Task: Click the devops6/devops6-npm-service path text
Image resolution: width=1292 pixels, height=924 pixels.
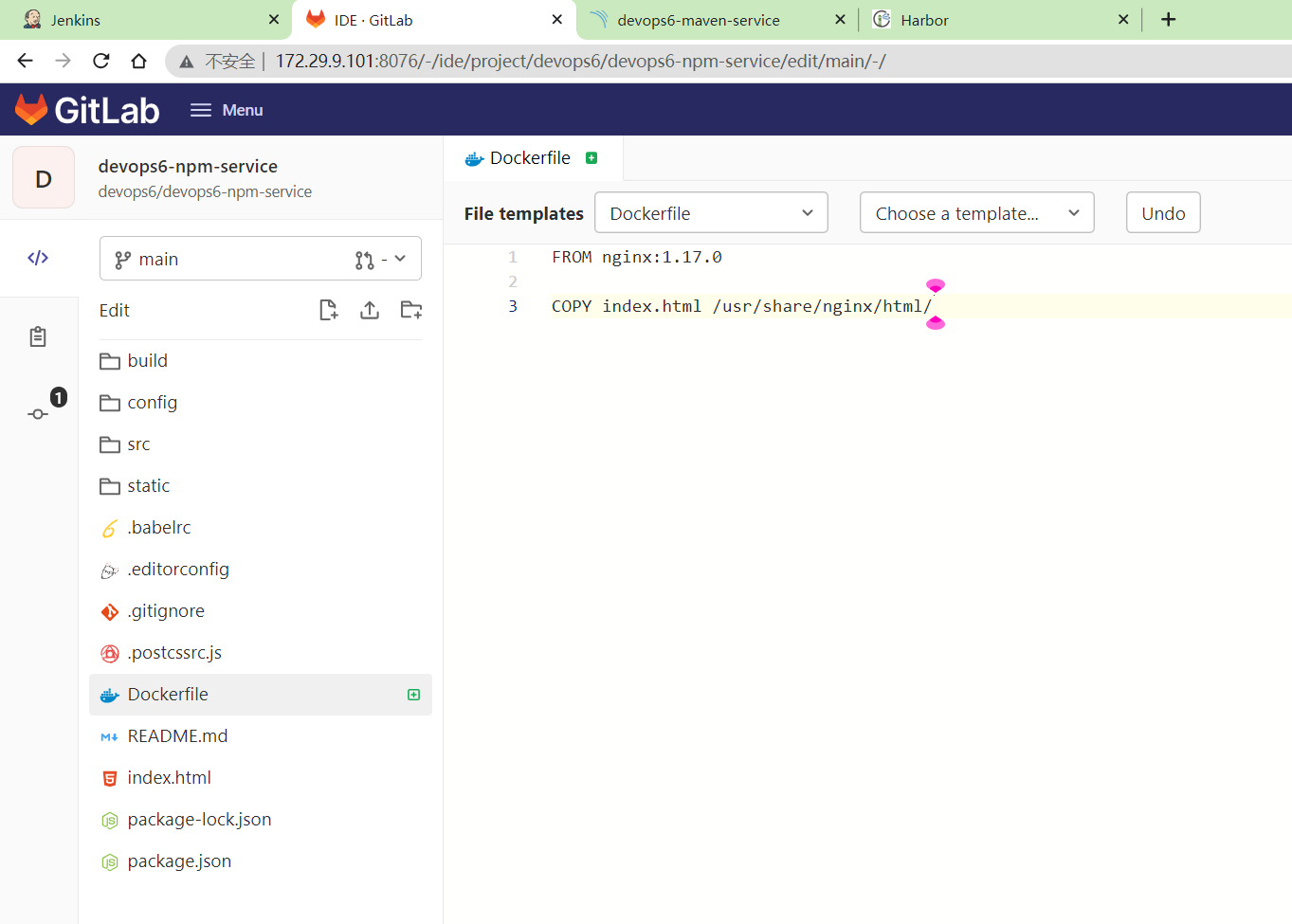Action: click(x=205, y=191)
